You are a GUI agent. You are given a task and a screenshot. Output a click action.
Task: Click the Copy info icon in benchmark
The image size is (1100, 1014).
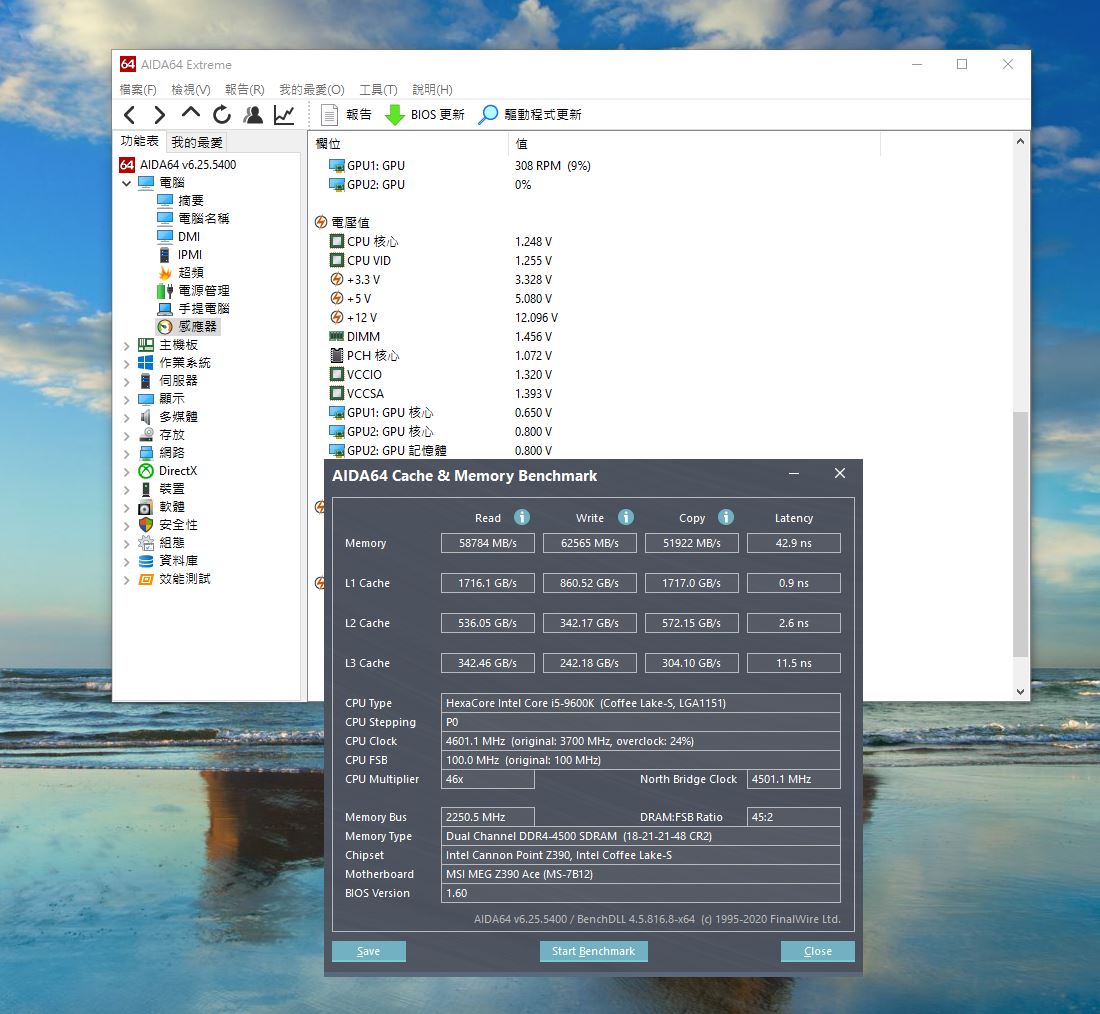coord(726,517)
